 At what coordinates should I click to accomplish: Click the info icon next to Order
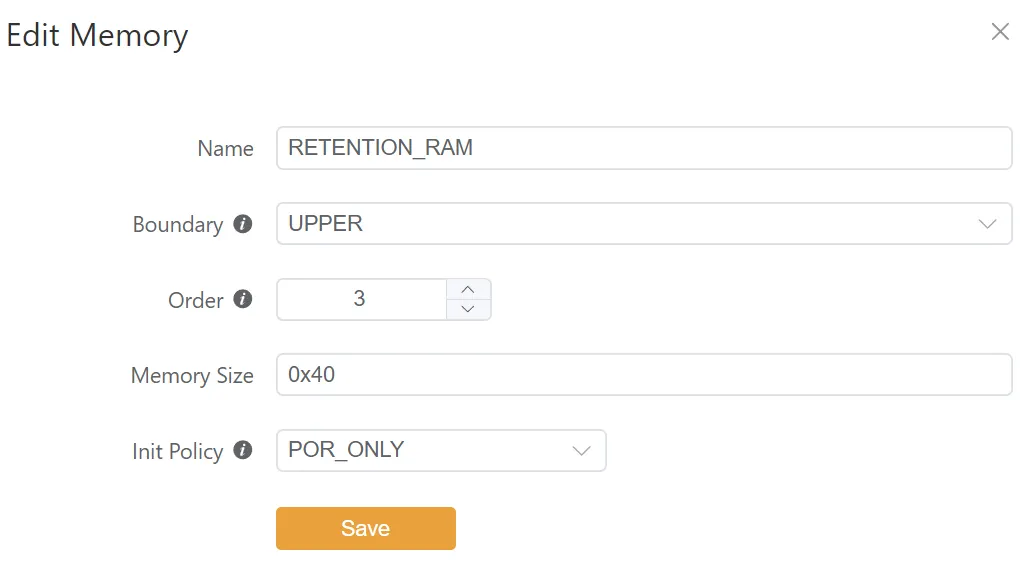click(x=242, y=299)
